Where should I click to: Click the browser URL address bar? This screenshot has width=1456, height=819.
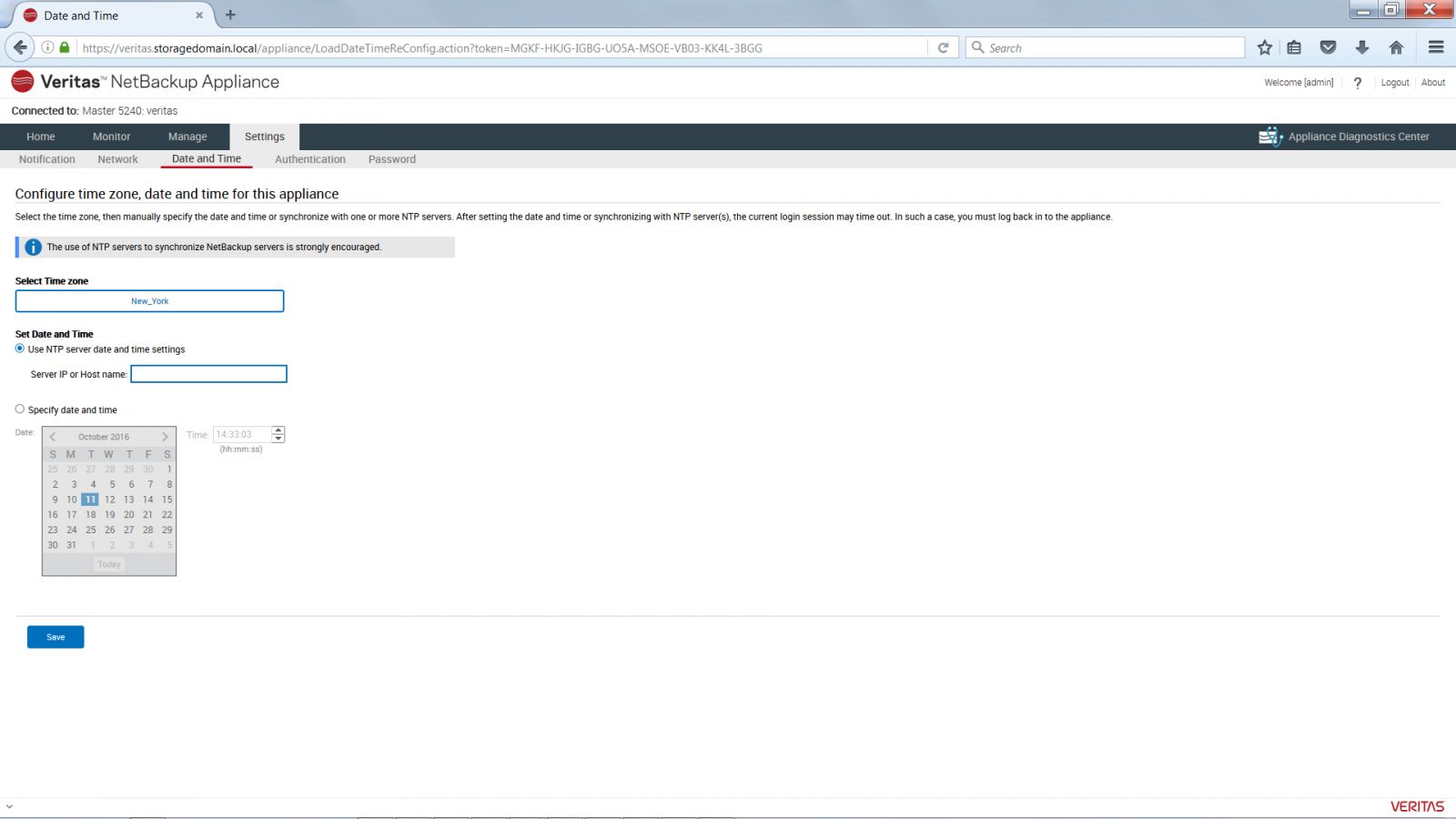(x=502, y=47)
